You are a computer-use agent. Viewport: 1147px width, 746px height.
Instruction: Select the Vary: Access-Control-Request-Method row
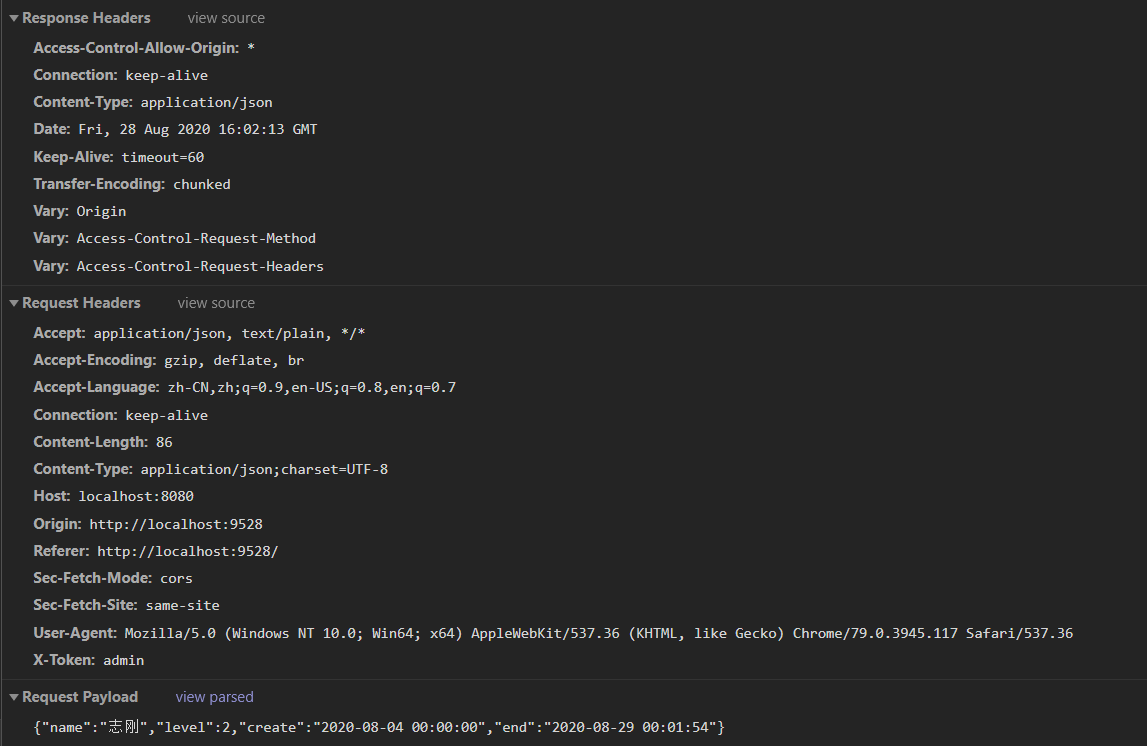pos(175,238)
